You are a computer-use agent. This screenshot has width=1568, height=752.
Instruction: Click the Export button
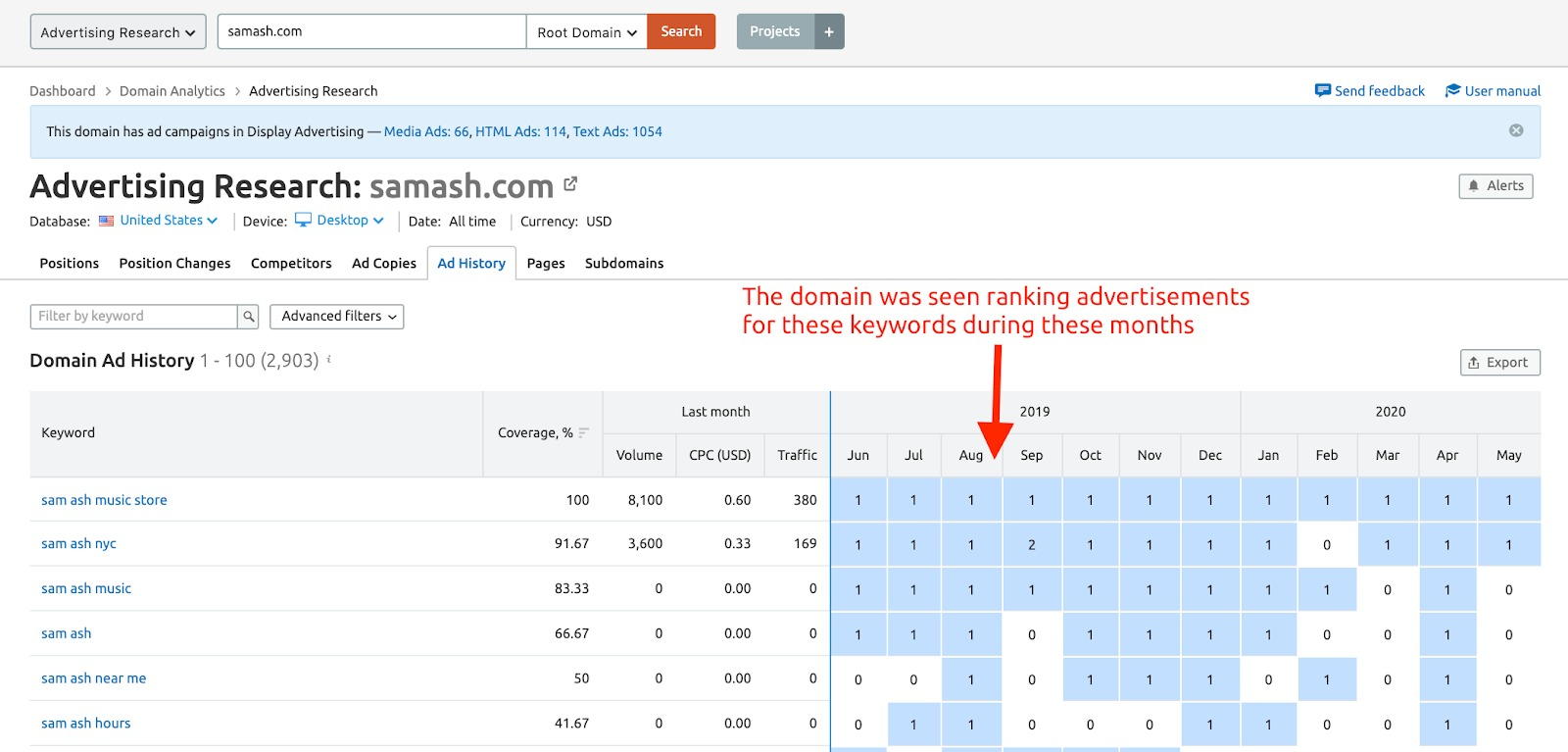(1500, 363)
